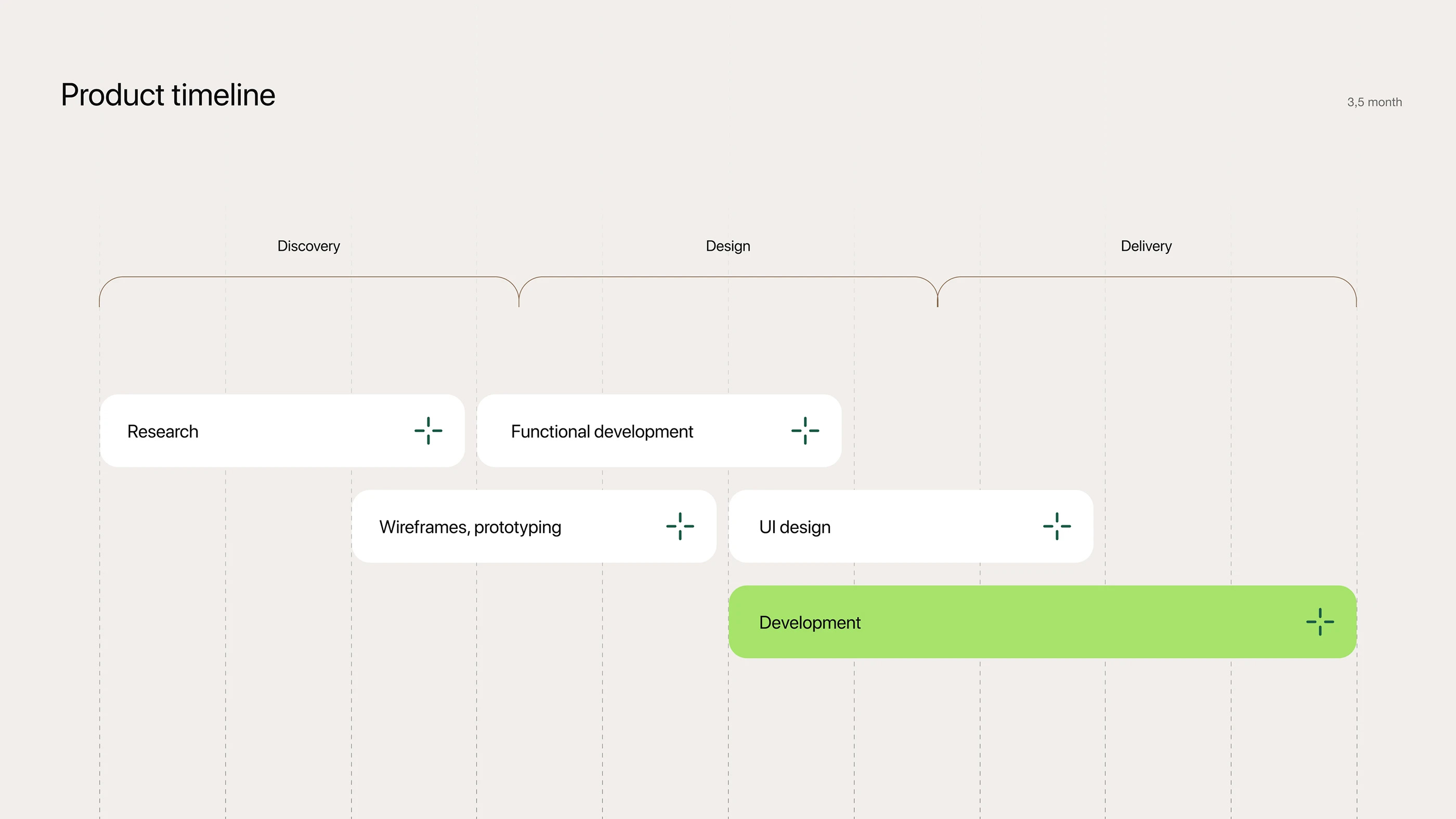Select the UI design label
Screen dimensions: 1456x819
tap(795, 527)
